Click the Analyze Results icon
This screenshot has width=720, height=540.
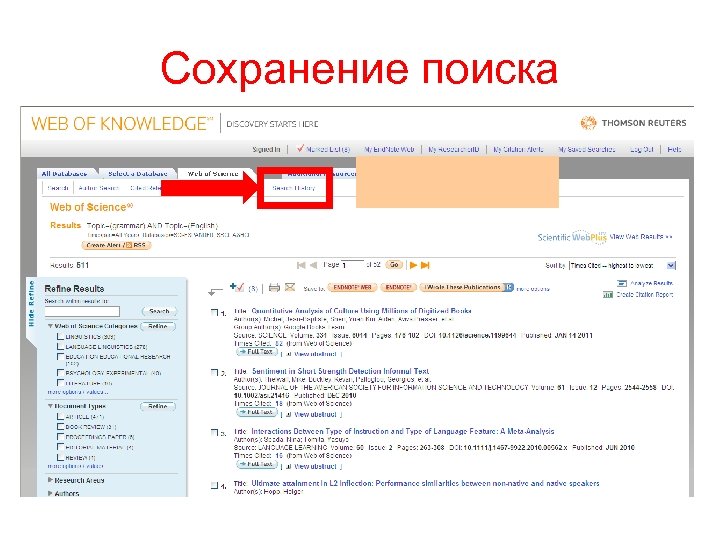tap(622, 283)
